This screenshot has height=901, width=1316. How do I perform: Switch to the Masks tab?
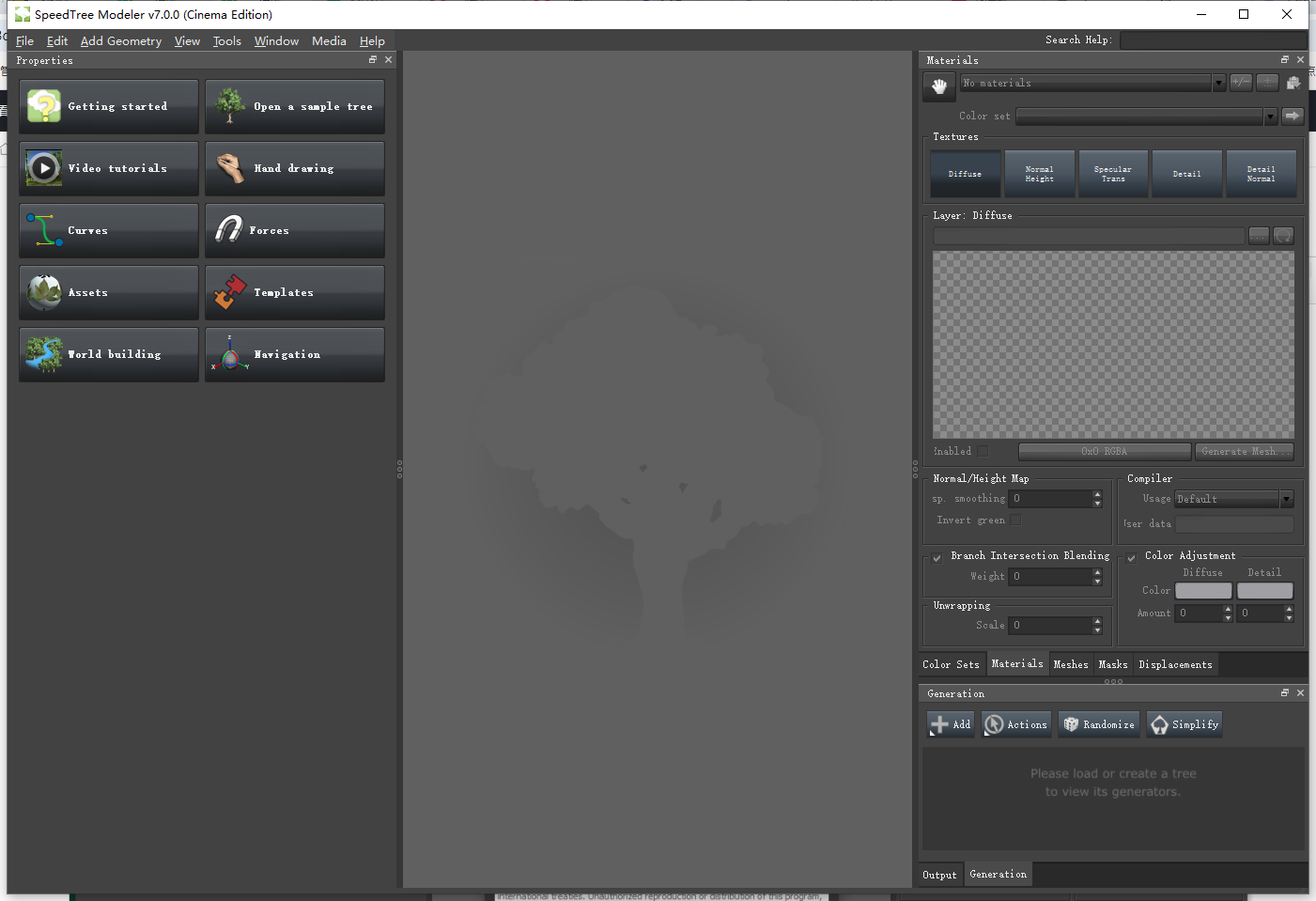[1113, 664]
